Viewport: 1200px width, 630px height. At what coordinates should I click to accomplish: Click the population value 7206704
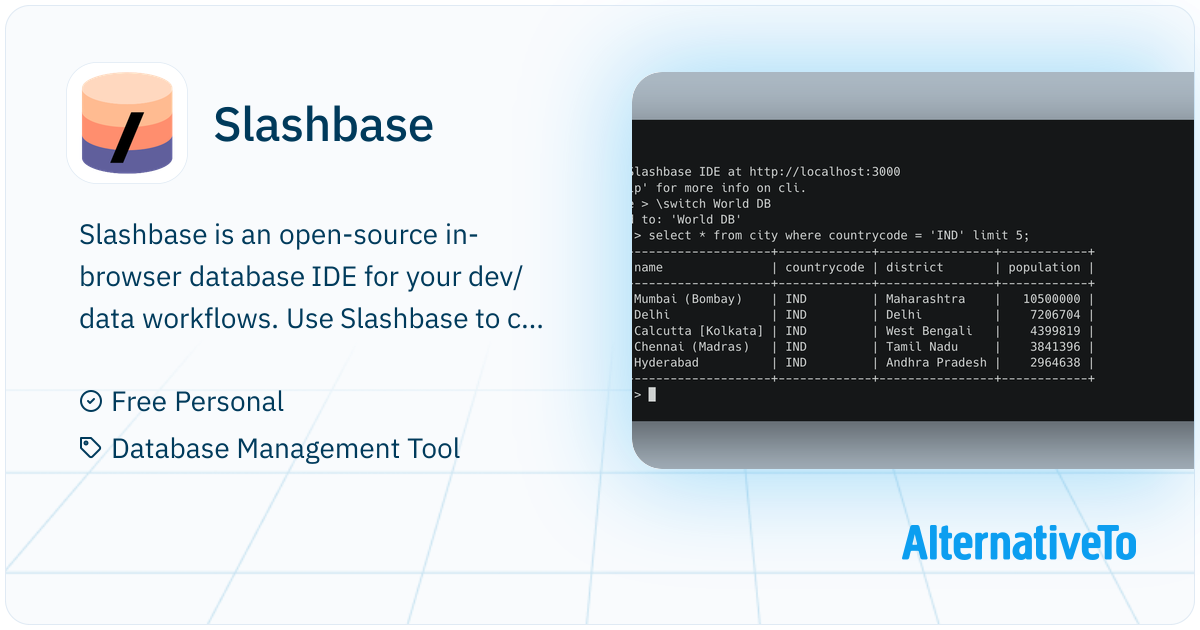1055,315
